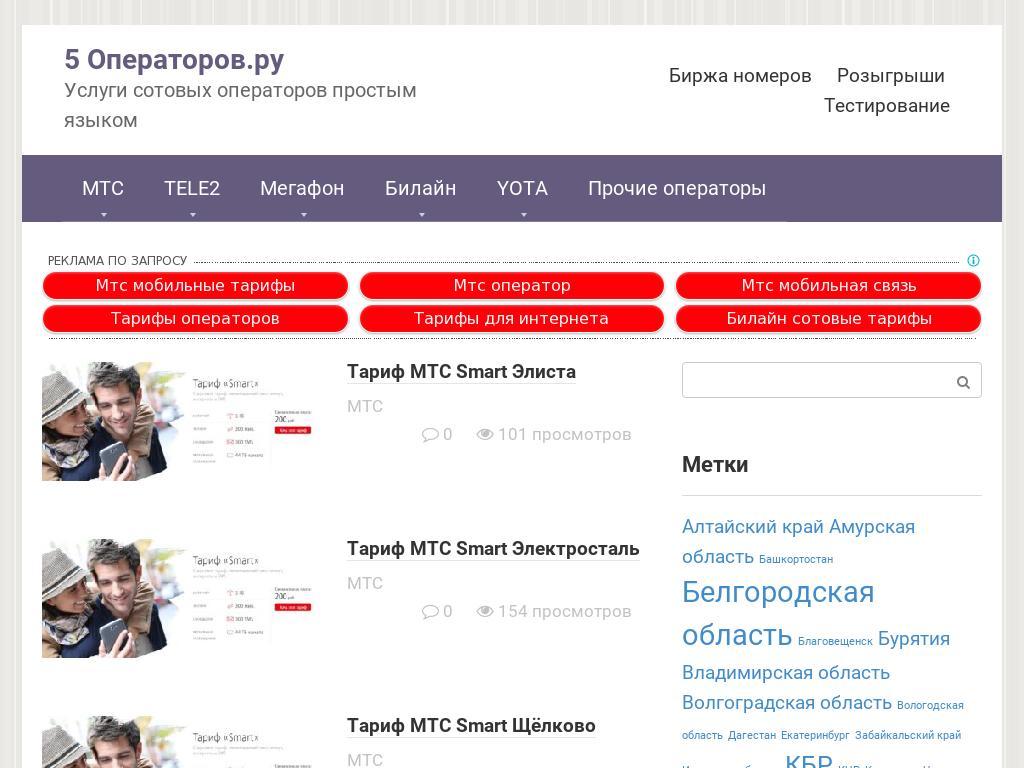Viewport: 1024px width, 768px height.
Task: Click thumbnail of Тариф МТС Smart Элиста
Action: (x=179, y=421)
